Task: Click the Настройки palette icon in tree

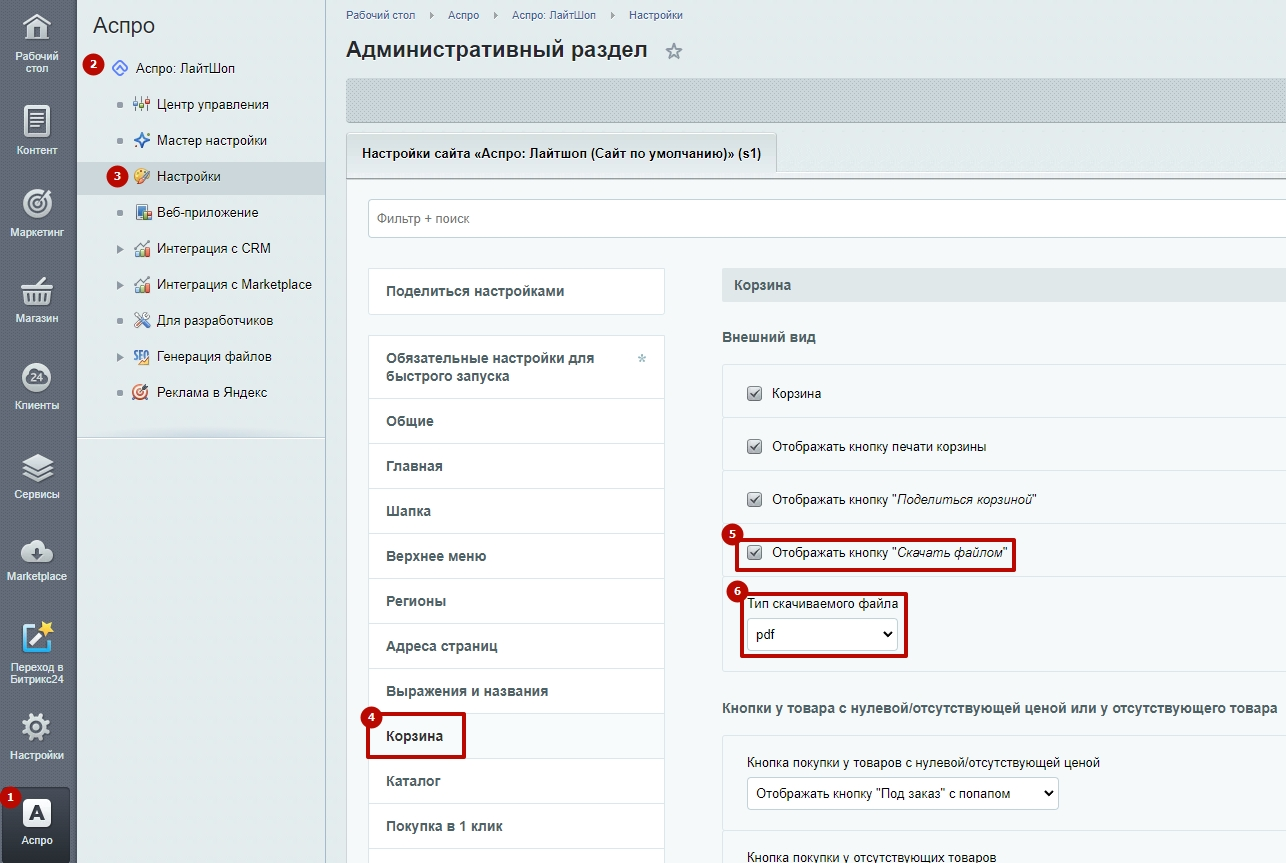Action: (x=141, y=176)
